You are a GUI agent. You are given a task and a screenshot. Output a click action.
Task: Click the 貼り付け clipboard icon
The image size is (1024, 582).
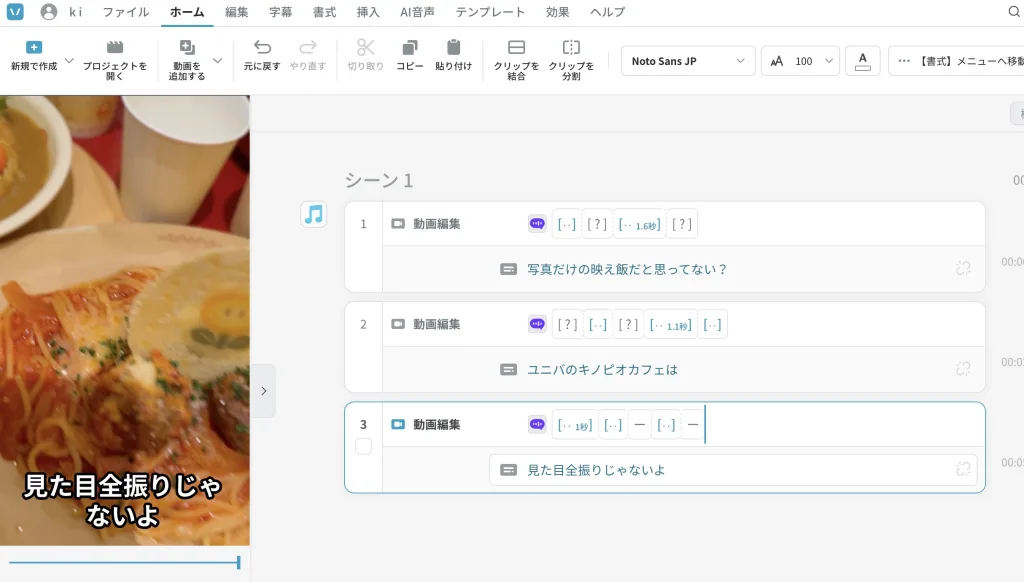click(453, 47)
